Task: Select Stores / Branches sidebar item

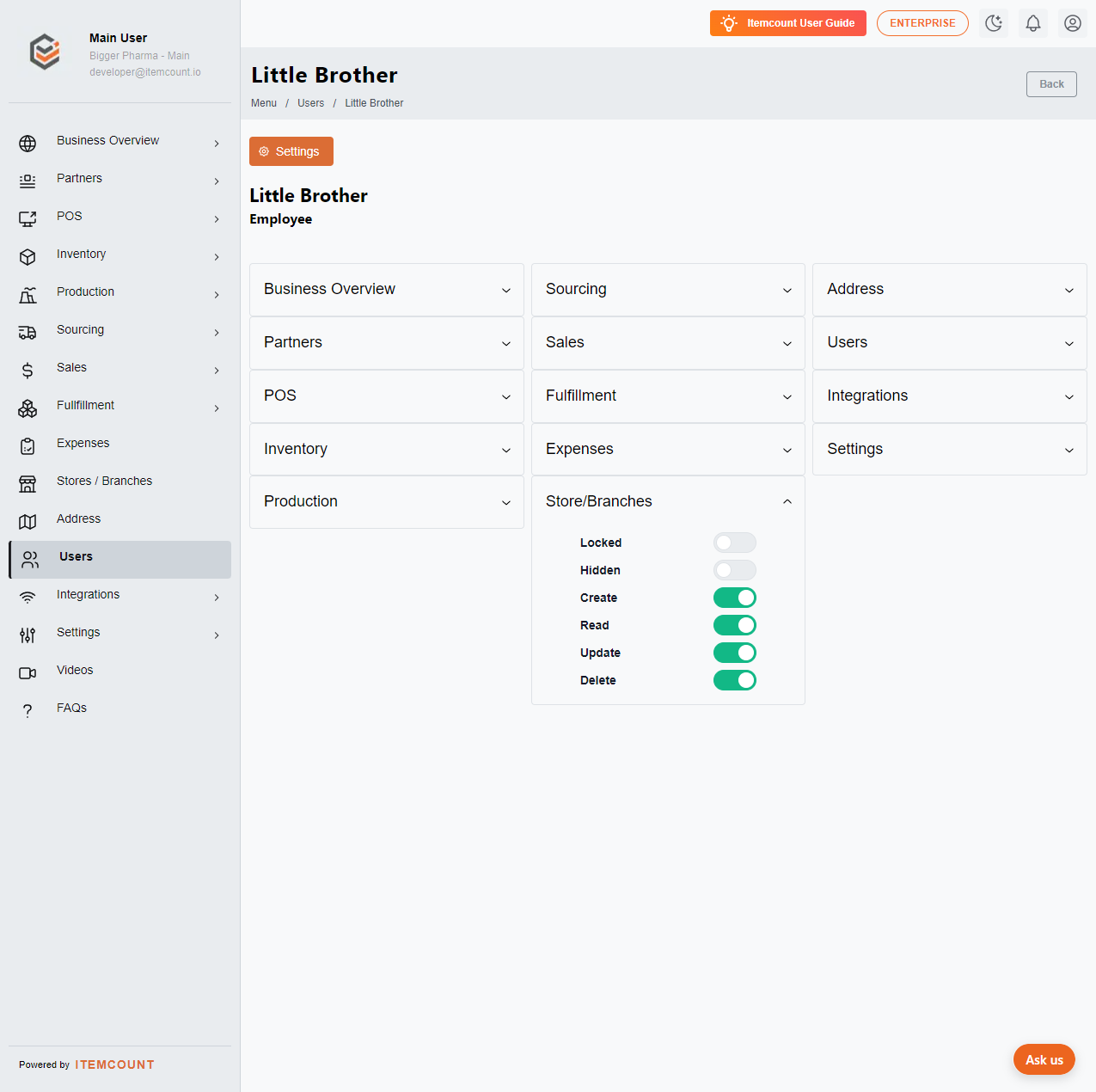Action: tap(120, 484)
